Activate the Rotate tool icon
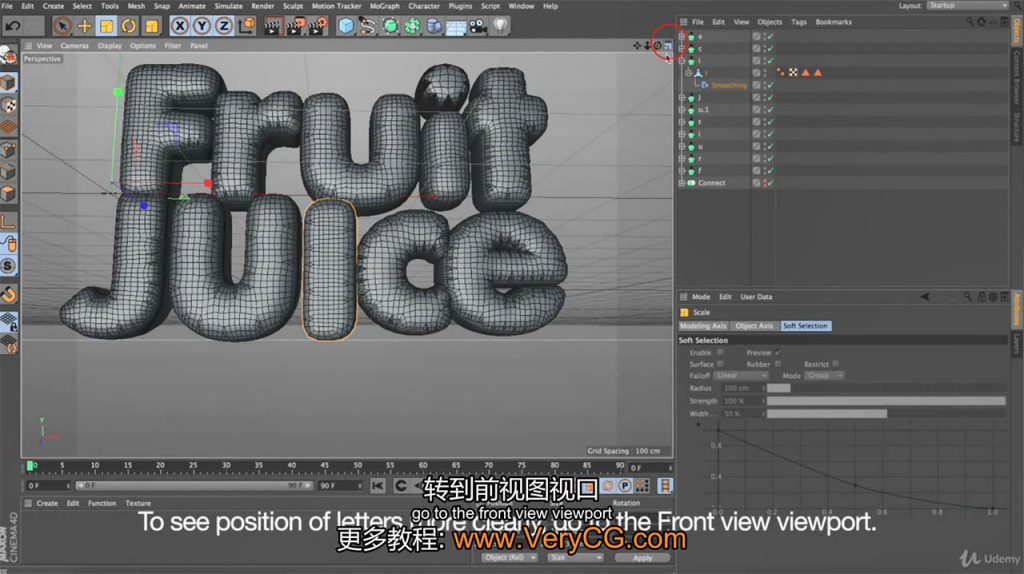1024x574 pixels. pos(129,25)
